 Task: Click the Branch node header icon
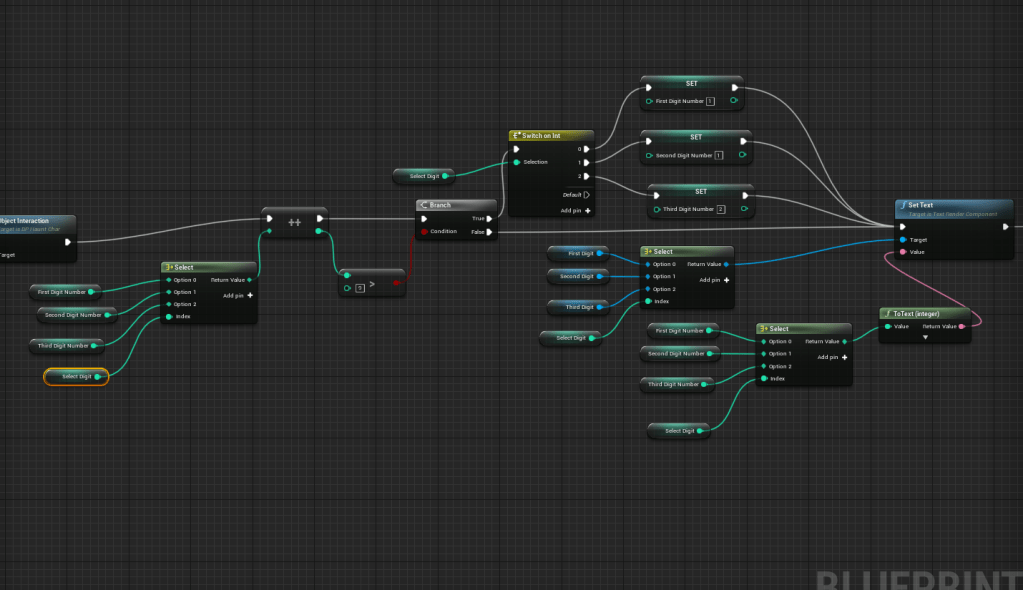[424, 205]
